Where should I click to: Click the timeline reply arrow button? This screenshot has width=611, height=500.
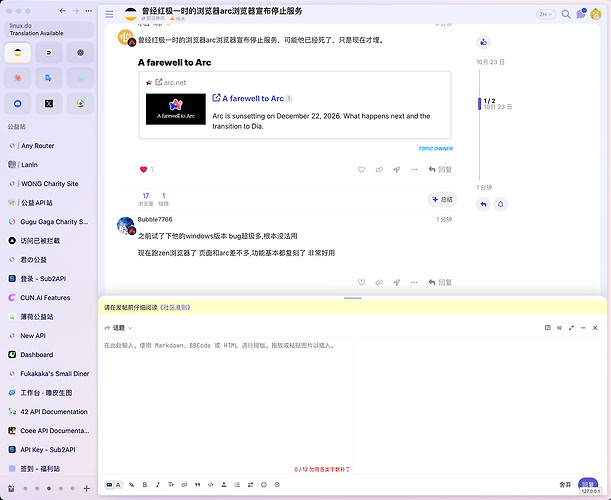(x=483, y=204)
